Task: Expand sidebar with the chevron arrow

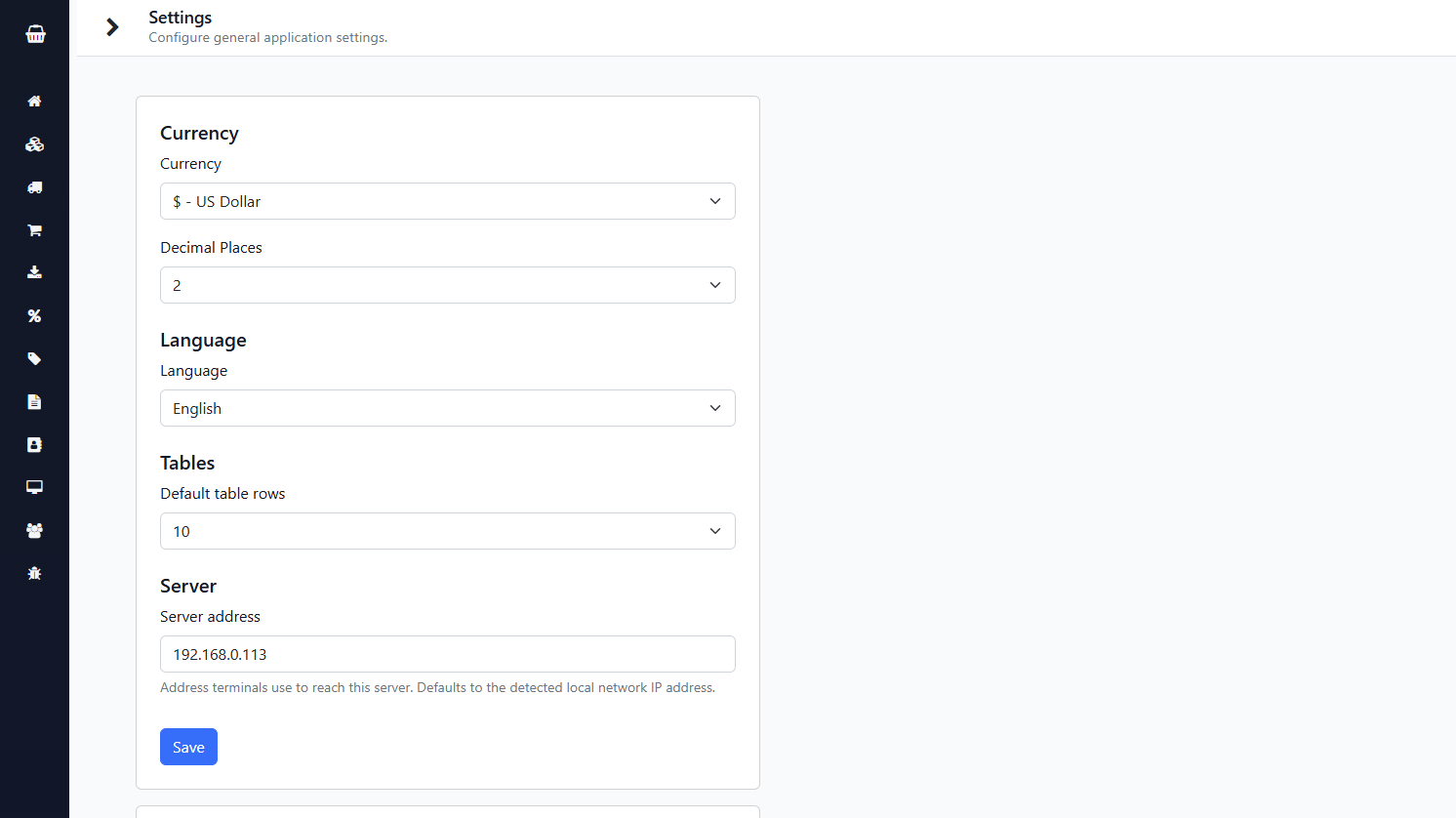Action: click(x=112, y=27)
